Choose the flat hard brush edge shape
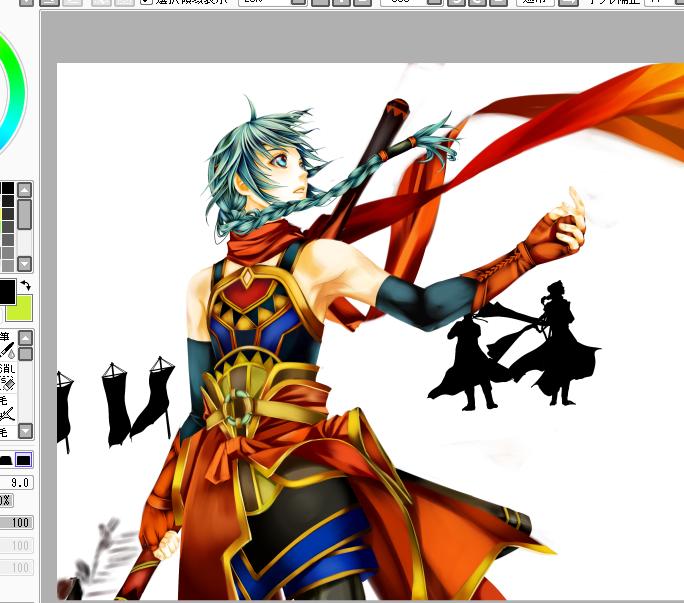The height and width of the screenshot is (603, 684). (x=24, y=459)
